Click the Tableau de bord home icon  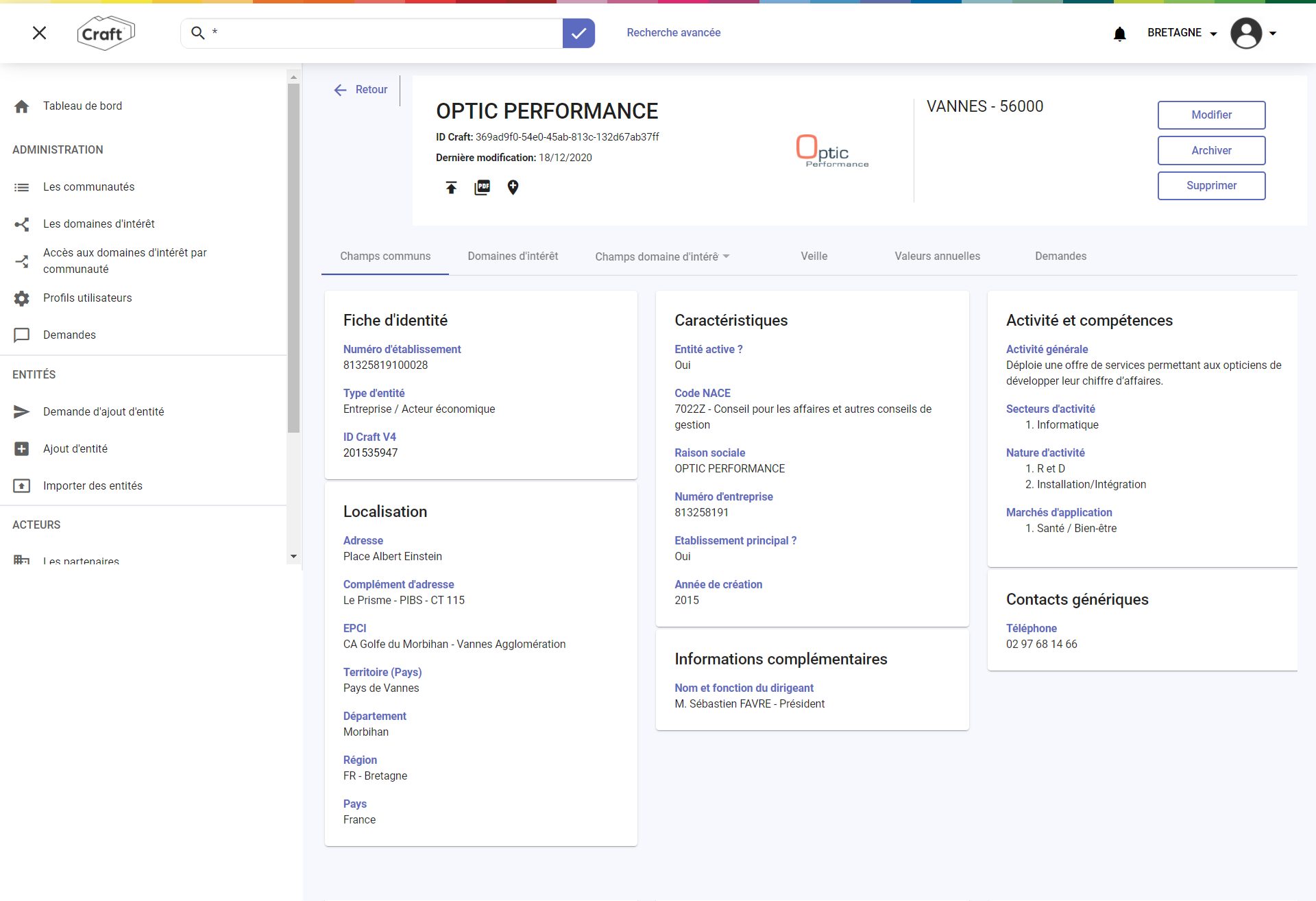(x=22, y=106)
